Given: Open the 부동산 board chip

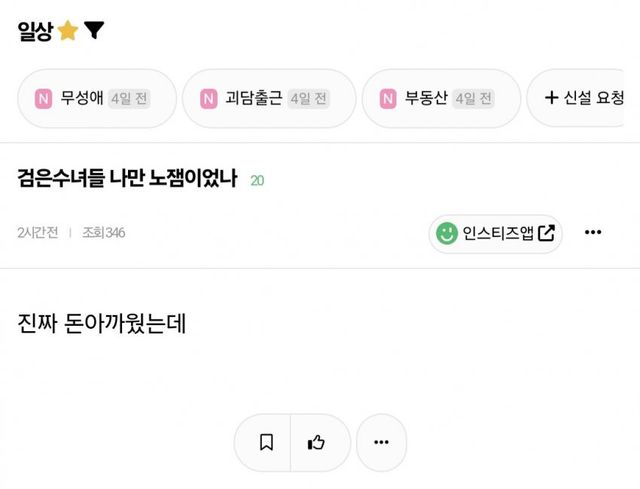Looking at the screenshot, I should pos(438,98).
